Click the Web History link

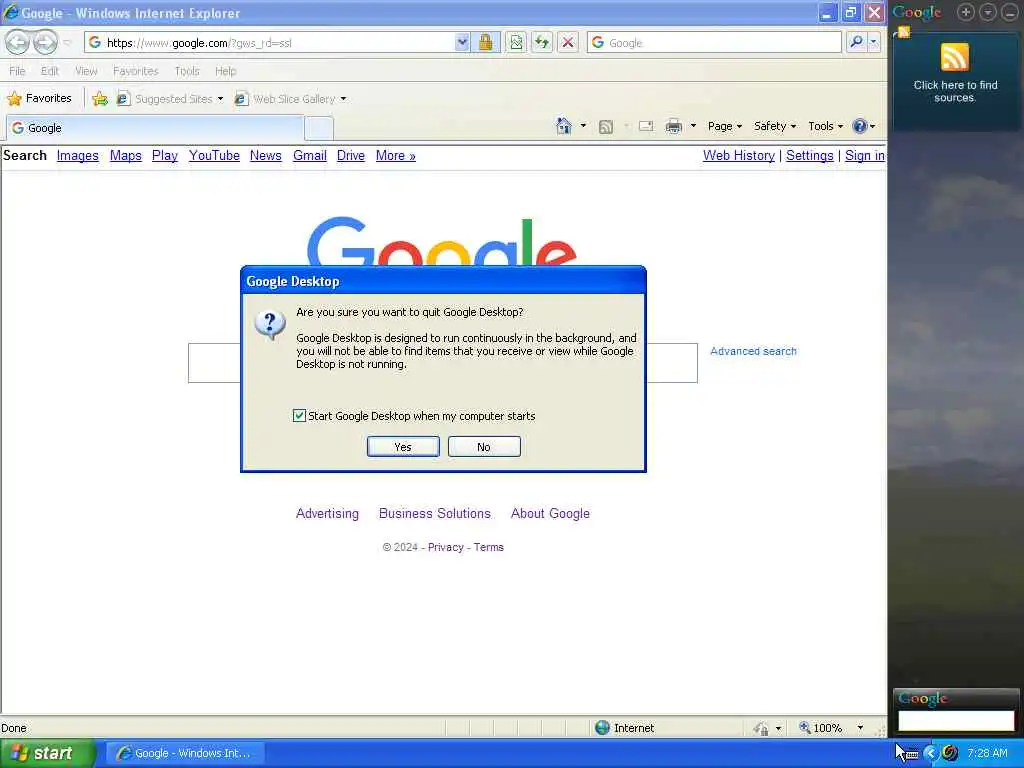(x=739, y=155)
